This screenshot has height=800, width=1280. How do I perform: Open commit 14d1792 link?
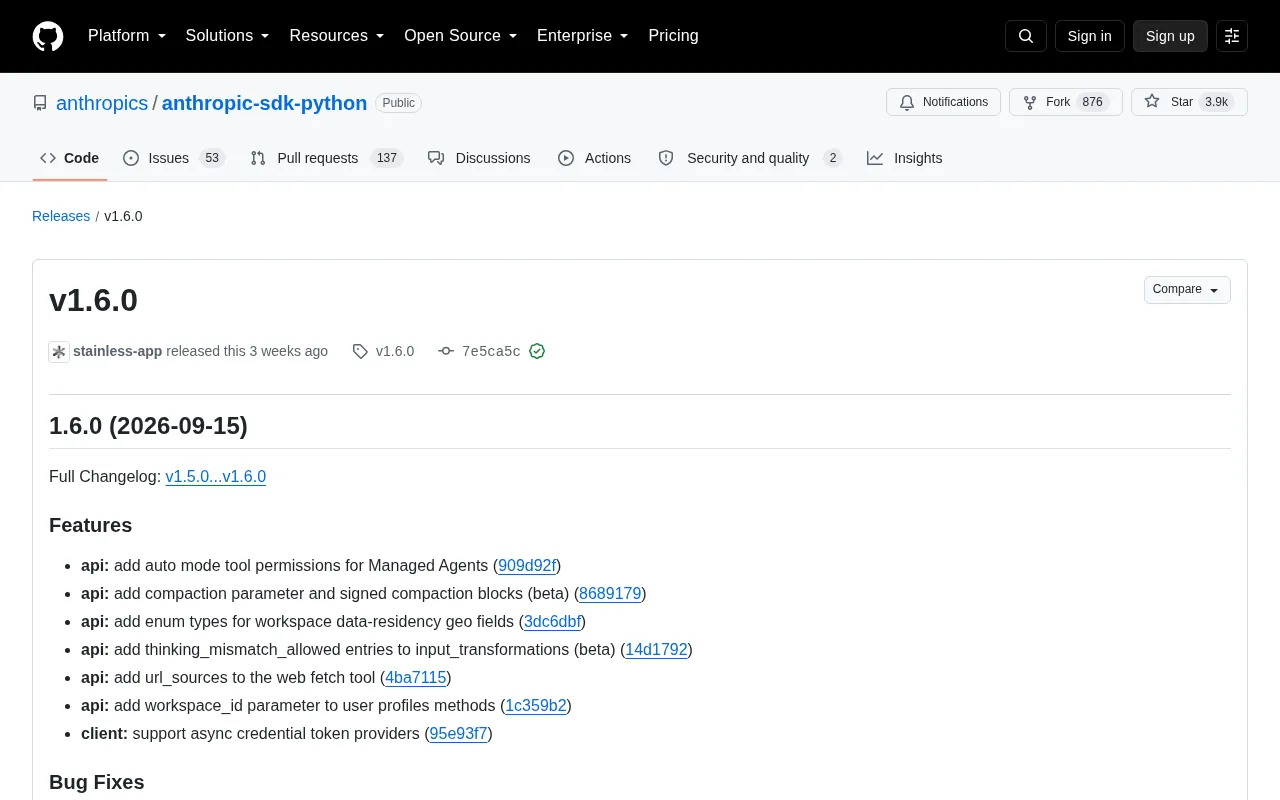coord(656,650)
